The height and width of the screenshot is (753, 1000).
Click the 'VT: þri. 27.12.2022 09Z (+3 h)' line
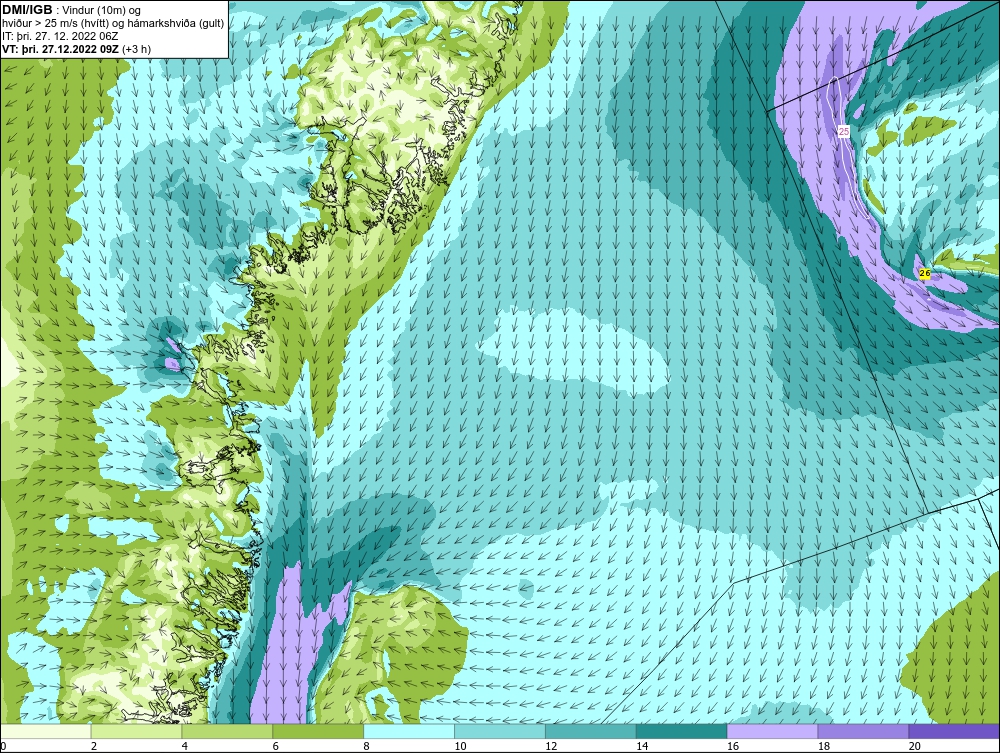(77, 49)
